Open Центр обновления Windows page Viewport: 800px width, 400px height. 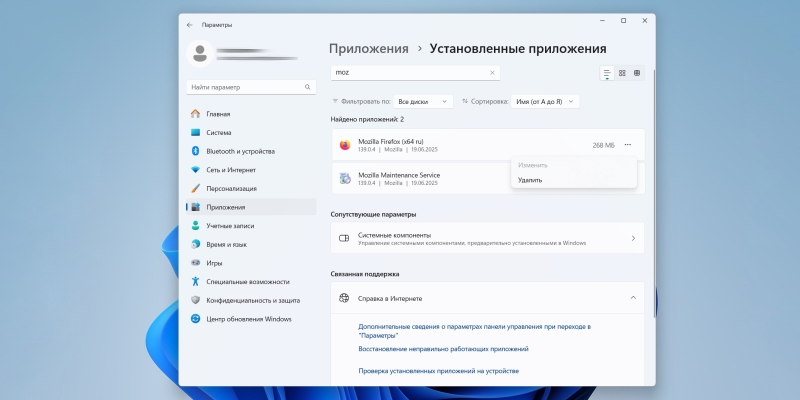tap(251, 319)
